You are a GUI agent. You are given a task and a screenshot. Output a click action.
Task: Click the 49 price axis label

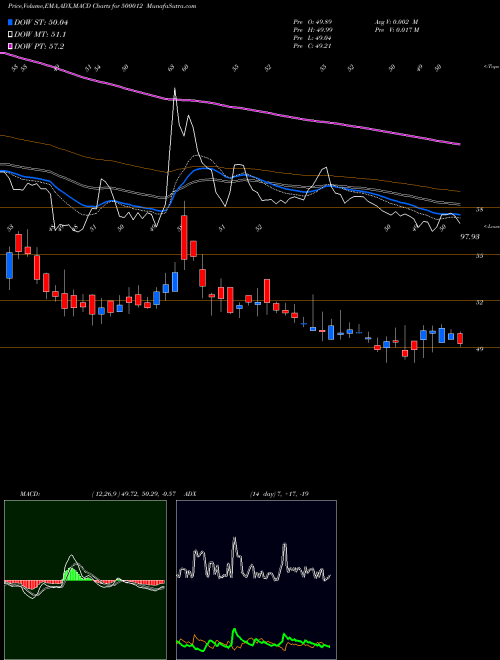coord(480,349)
